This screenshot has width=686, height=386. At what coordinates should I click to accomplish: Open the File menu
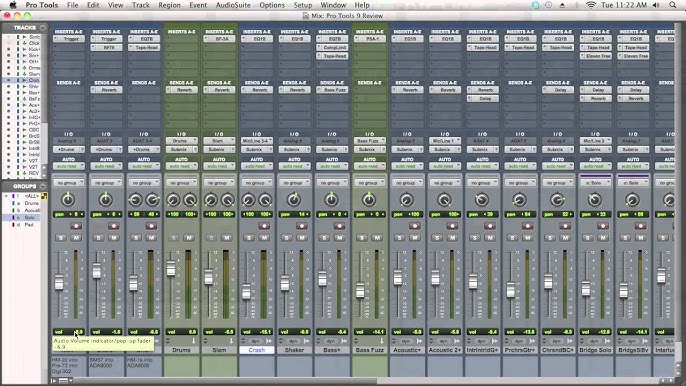point(73,5)
